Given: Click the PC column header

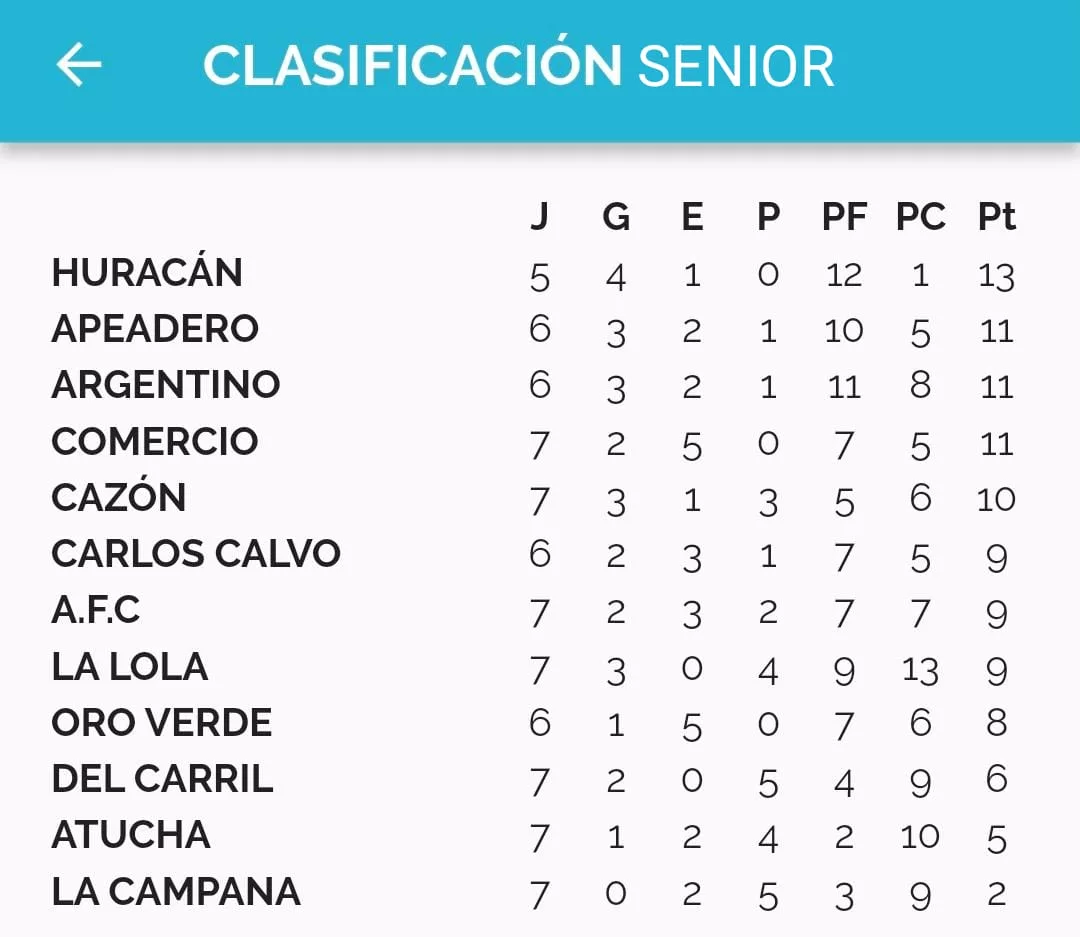Looking at the screenshot, I should pos(920,217).
